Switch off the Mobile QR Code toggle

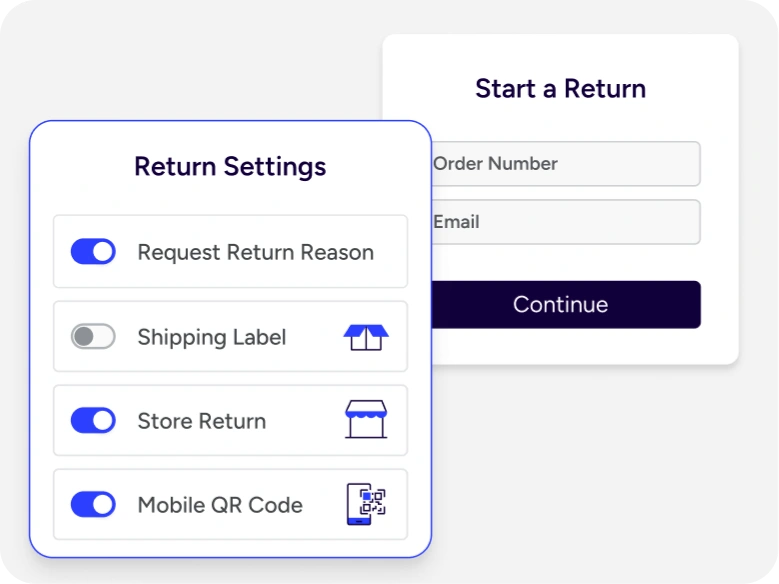(93, 505)
